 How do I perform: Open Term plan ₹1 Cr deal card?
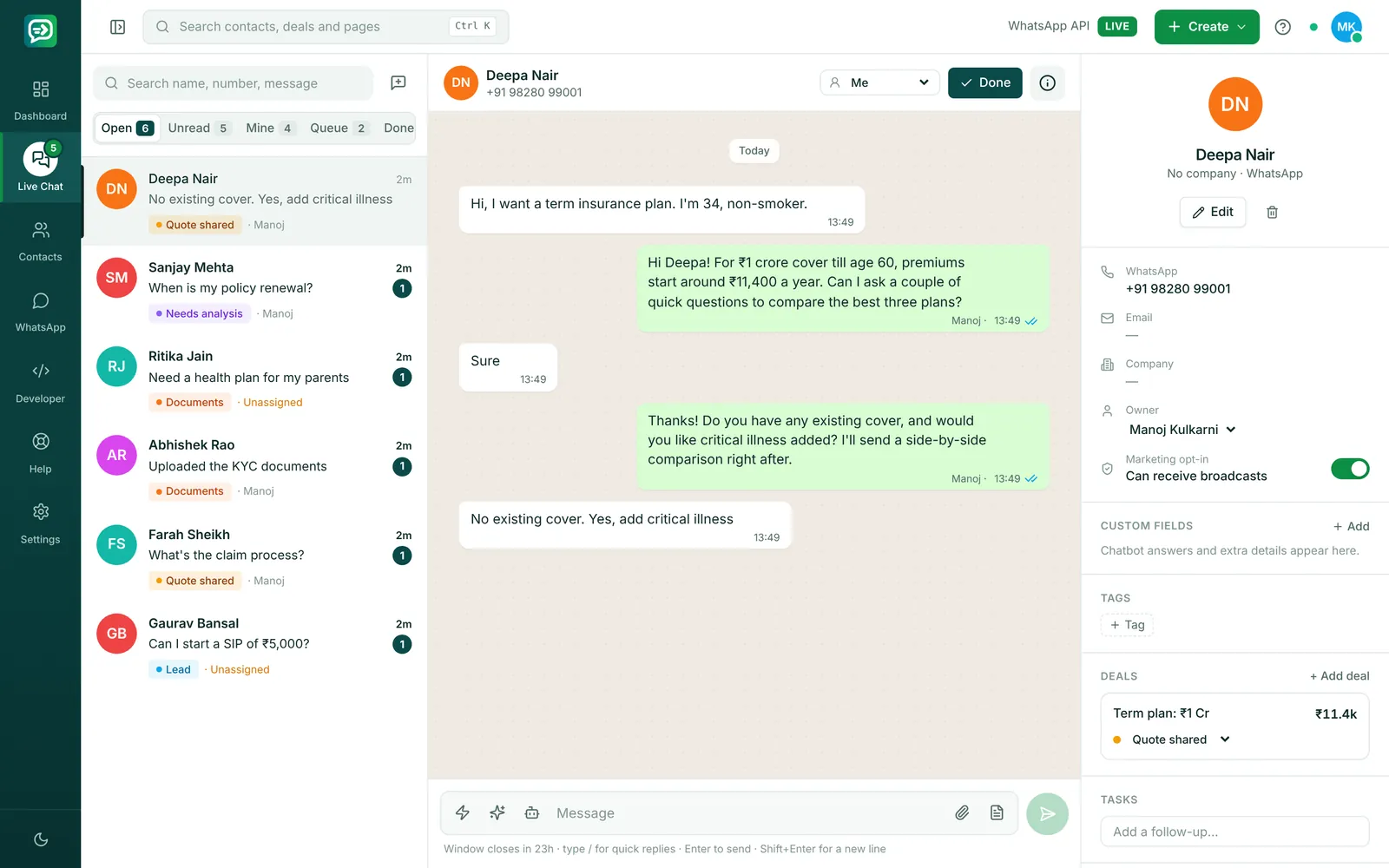pos(1234,726)
